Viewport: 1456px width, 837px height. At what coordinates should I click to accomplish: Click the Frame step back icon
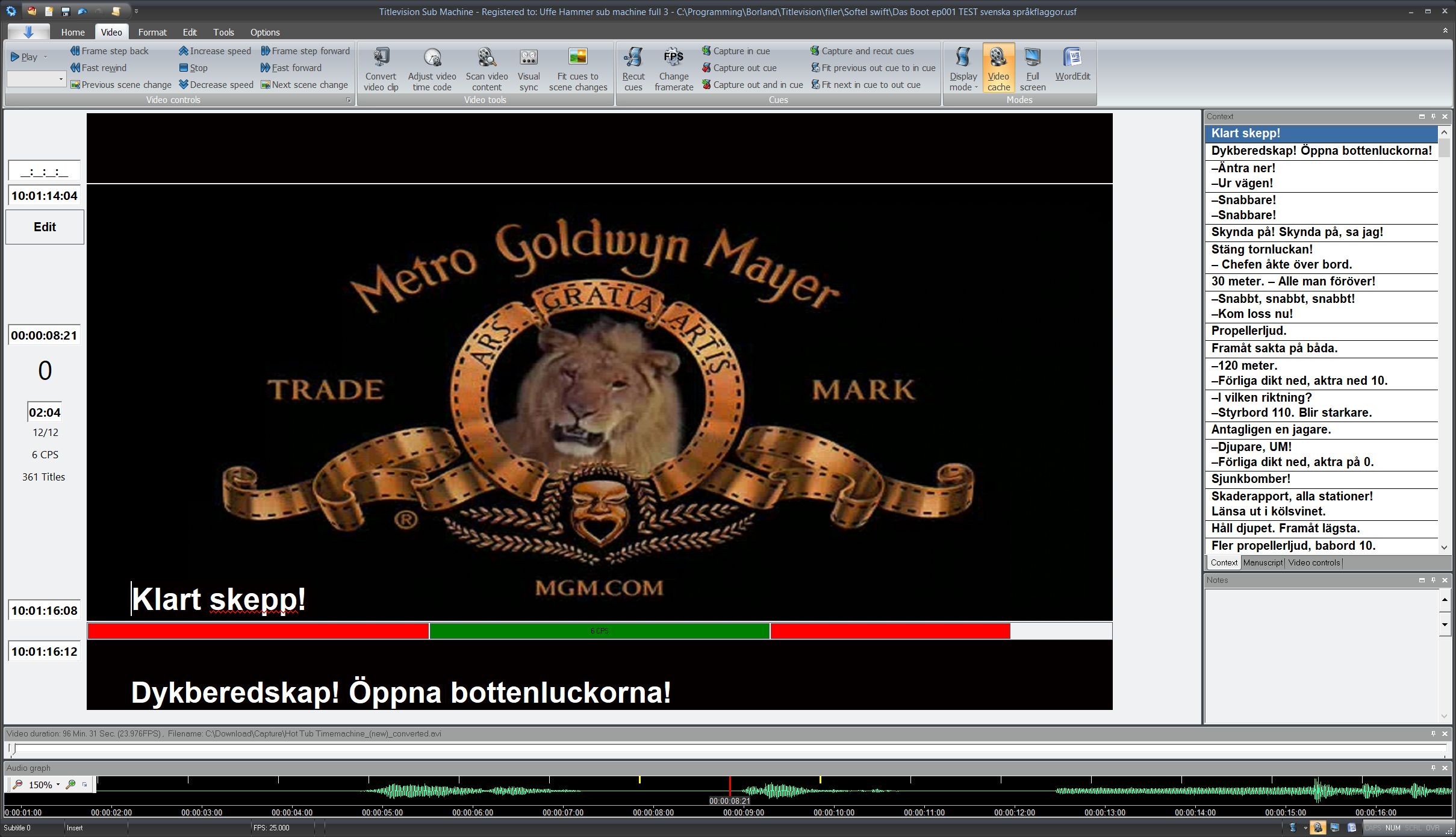pyautogui.click(x=75, y=51)
